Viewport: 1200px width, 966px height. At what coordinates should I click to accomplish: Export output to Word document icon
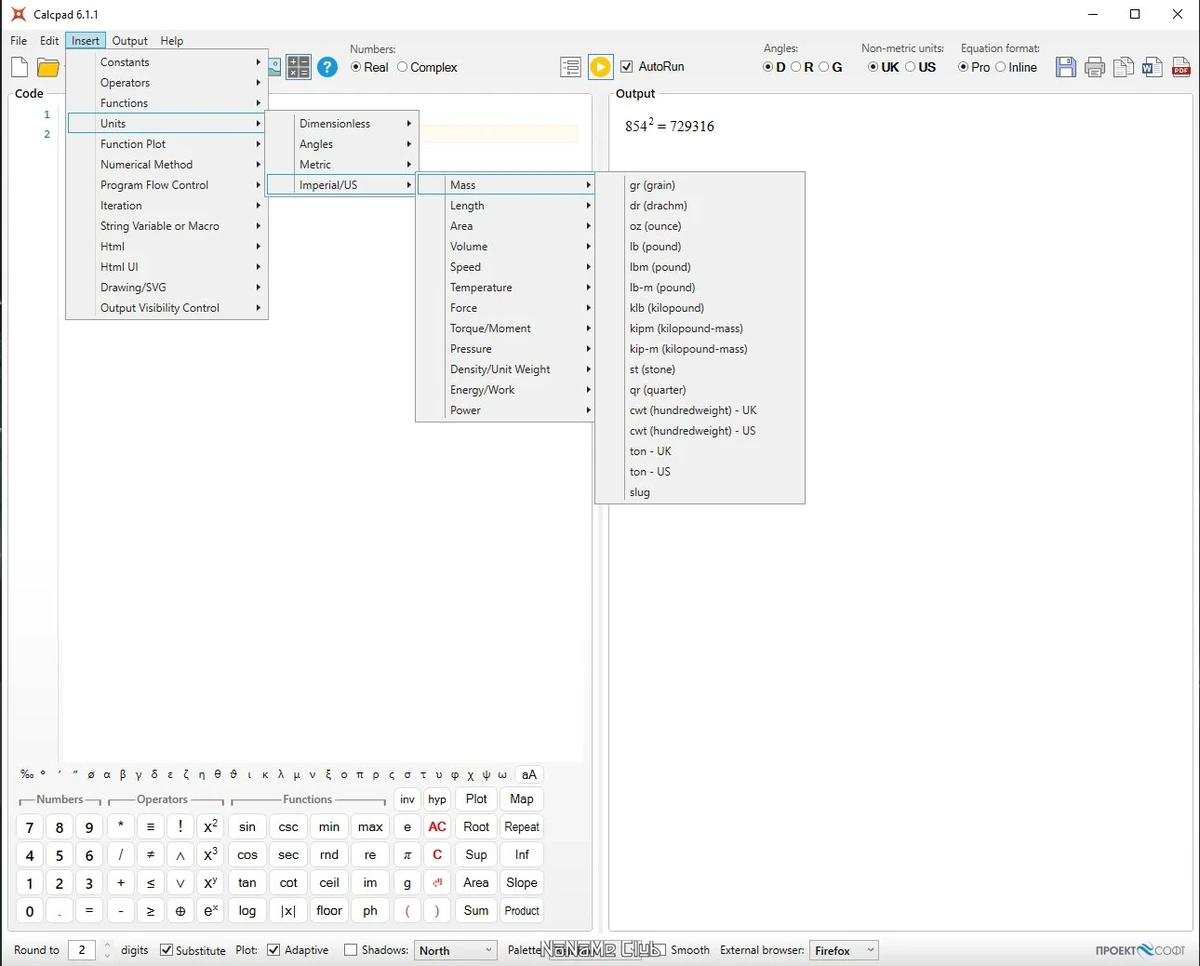(1152, 67)
